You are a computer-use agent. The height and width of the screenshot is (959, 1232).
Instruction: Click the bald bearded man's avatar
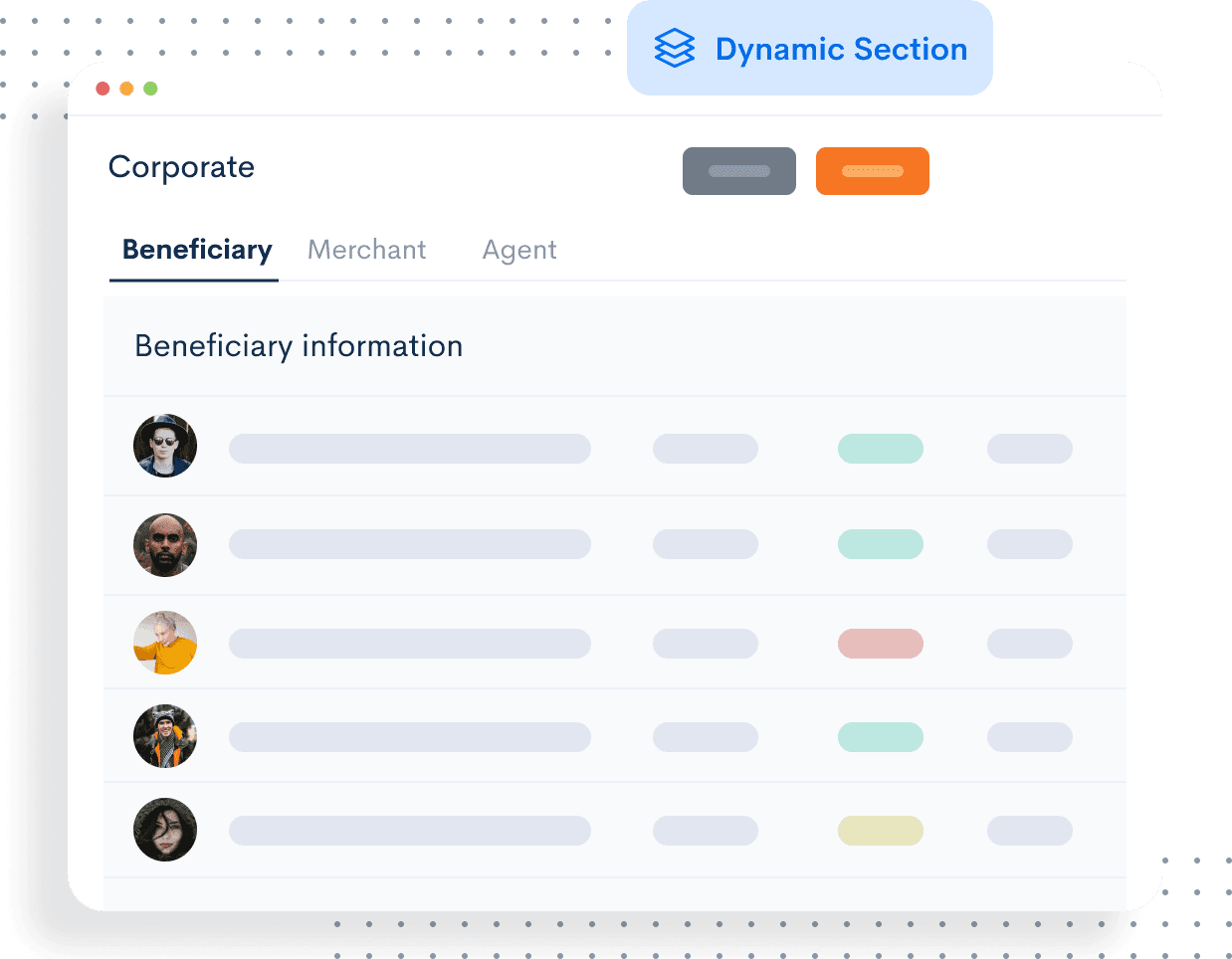click(x=165, y=545)
